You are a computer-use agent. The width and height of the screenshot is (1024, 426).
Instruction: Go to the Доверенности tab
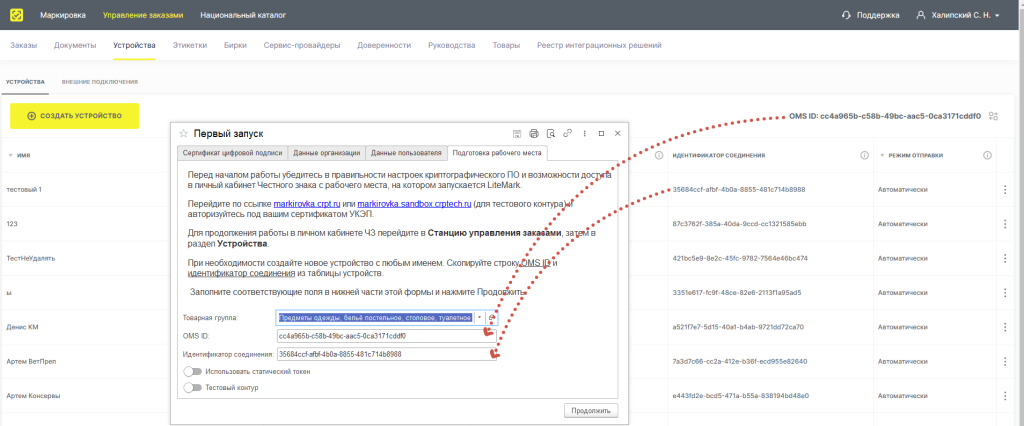(384, 45)
